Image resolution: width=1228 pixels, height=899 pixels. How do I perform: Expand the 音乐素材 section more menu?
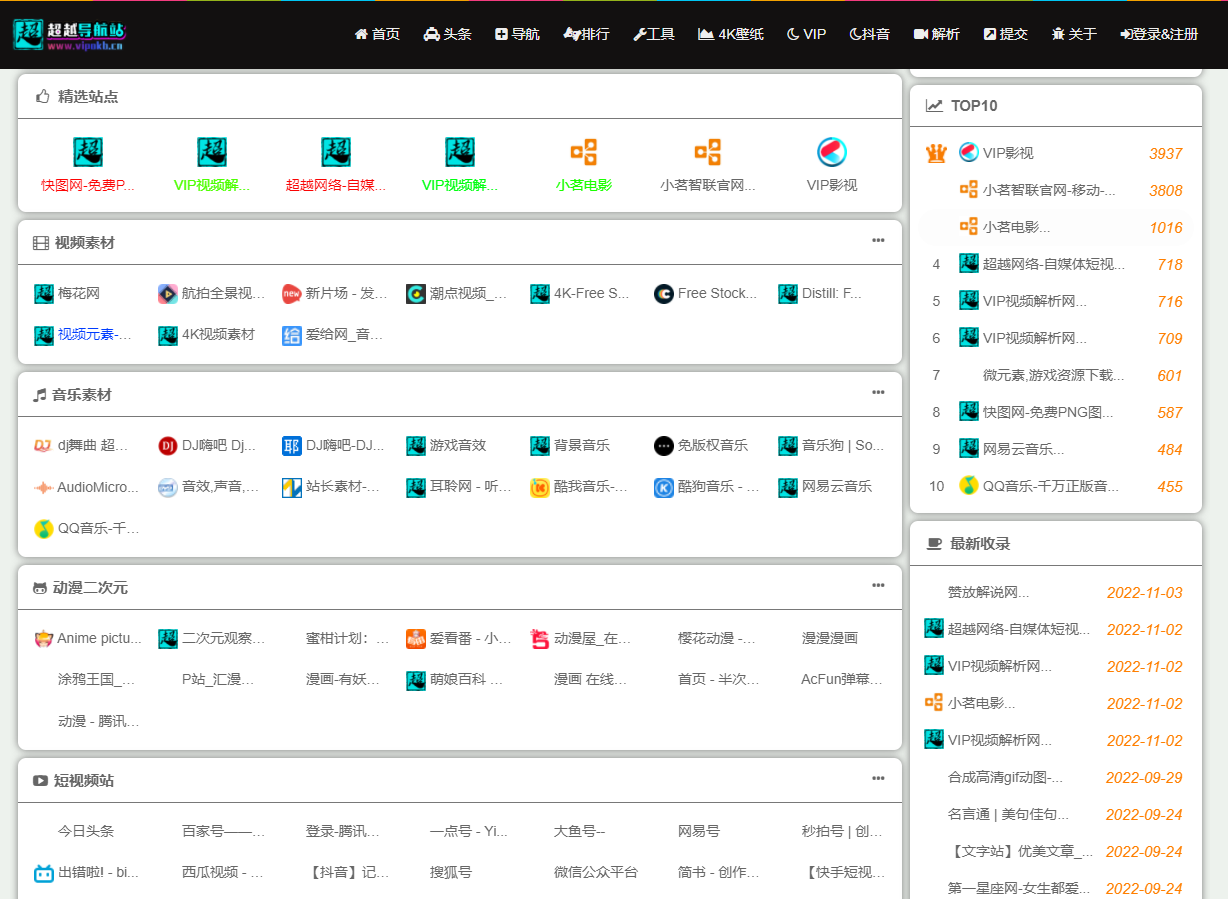878,392
